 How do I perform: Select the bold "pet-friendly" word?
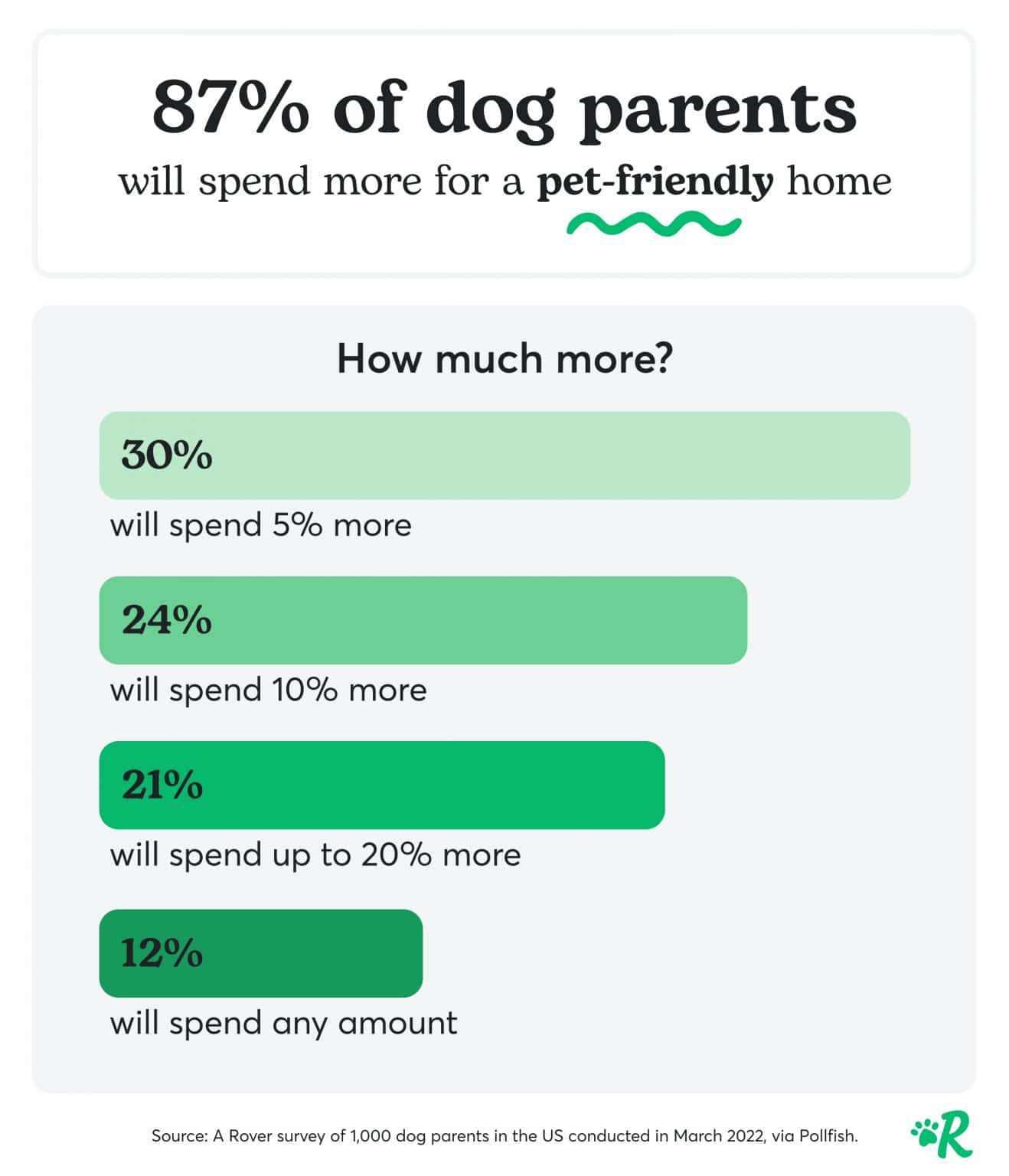coord(655,183)
